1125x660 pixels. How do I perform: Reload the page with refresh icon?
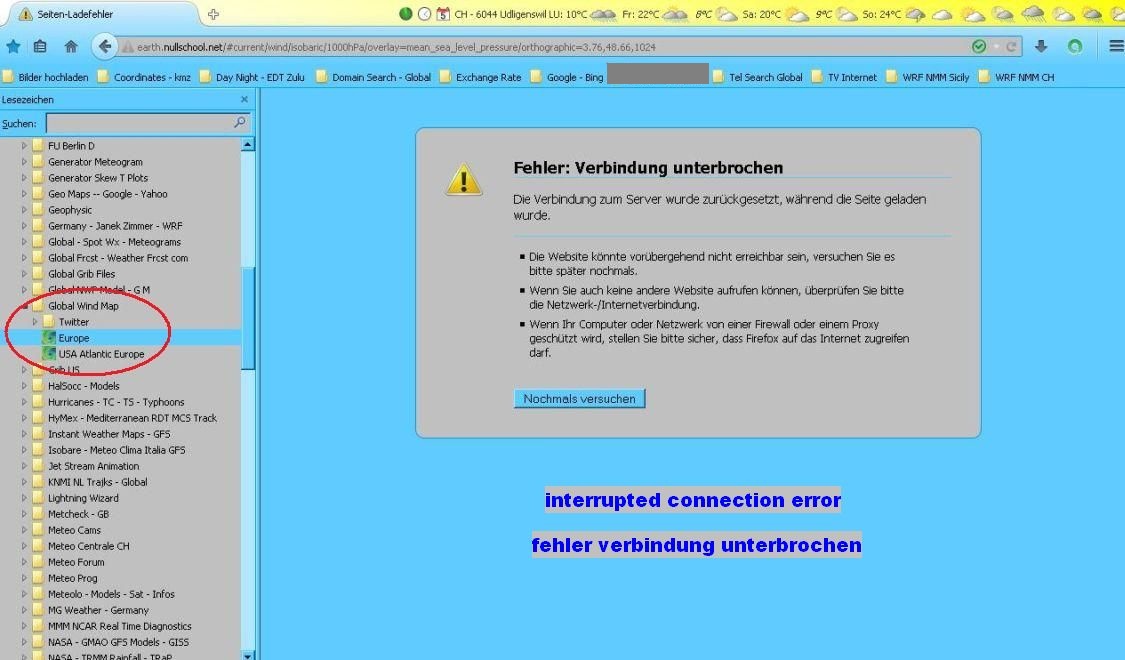pos(1011,47)
